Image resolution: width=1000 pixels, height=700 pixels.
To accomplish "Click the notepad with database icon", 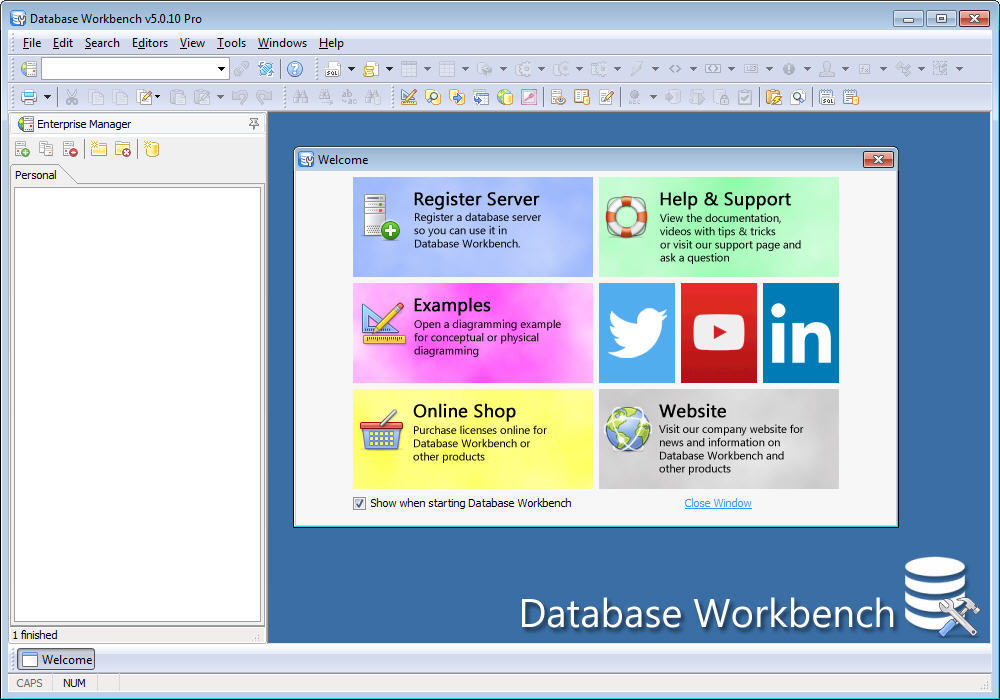I will 851,98.
